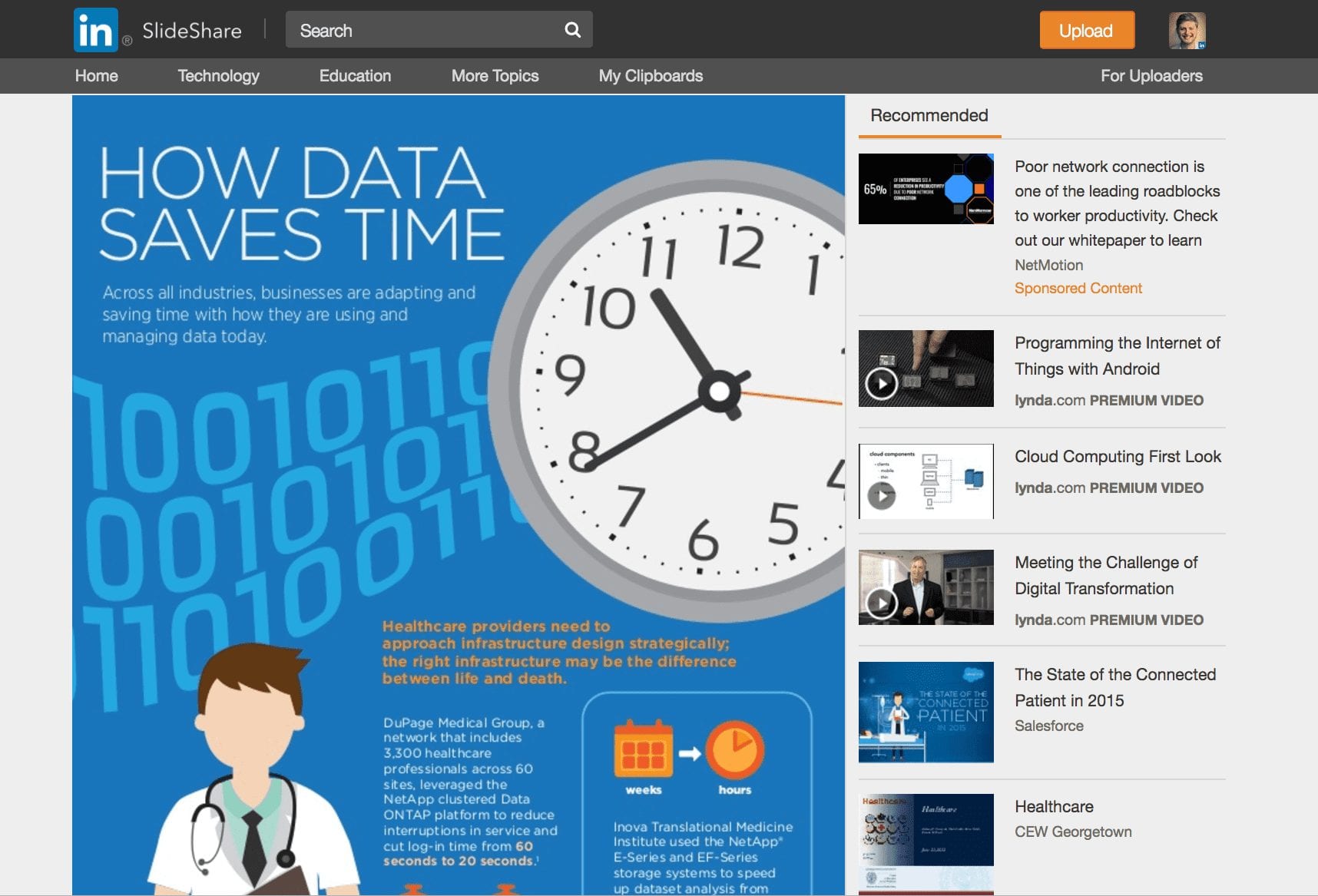
Task: Expand the More Topics menu
Action: click(495, 76)
